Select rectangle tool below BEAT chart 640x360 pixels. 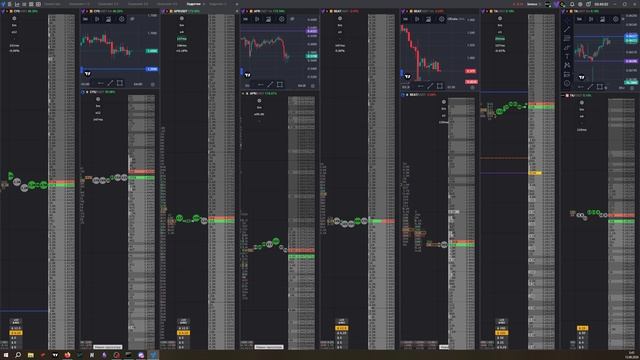pyautogui.click(x=440, y=86)
